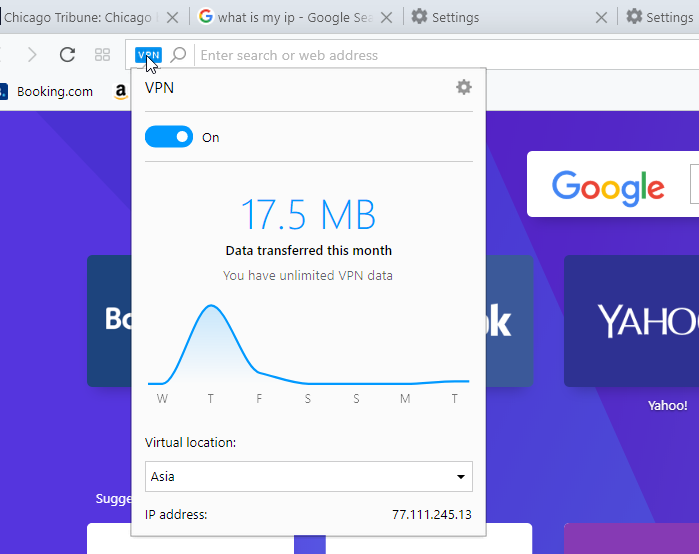Click the peak of the data usage graph
This screenshot has width=699, height=554.
point(210,306)
